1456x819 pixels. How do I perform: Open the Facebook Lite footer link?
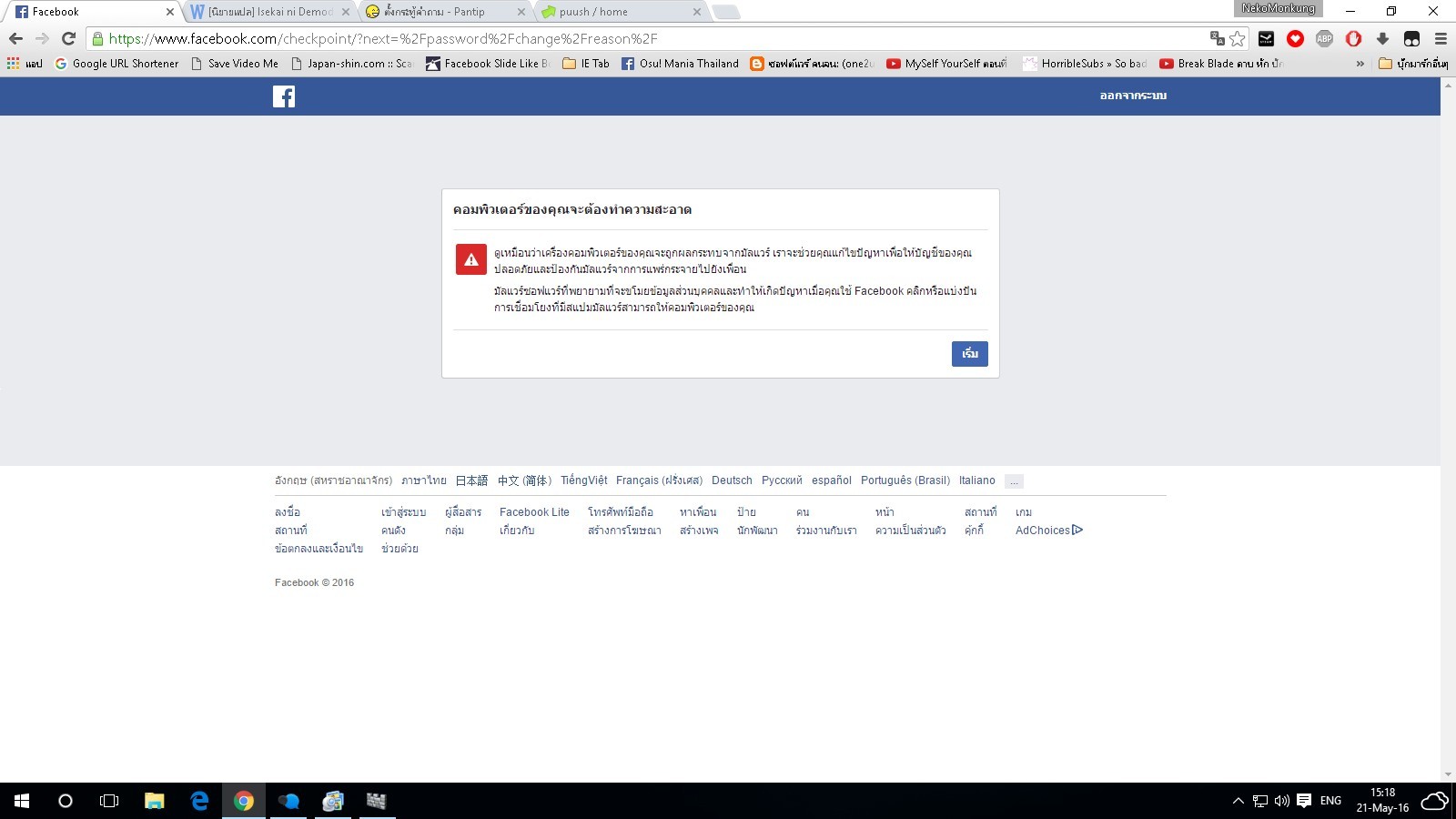(x=534, y=512)
